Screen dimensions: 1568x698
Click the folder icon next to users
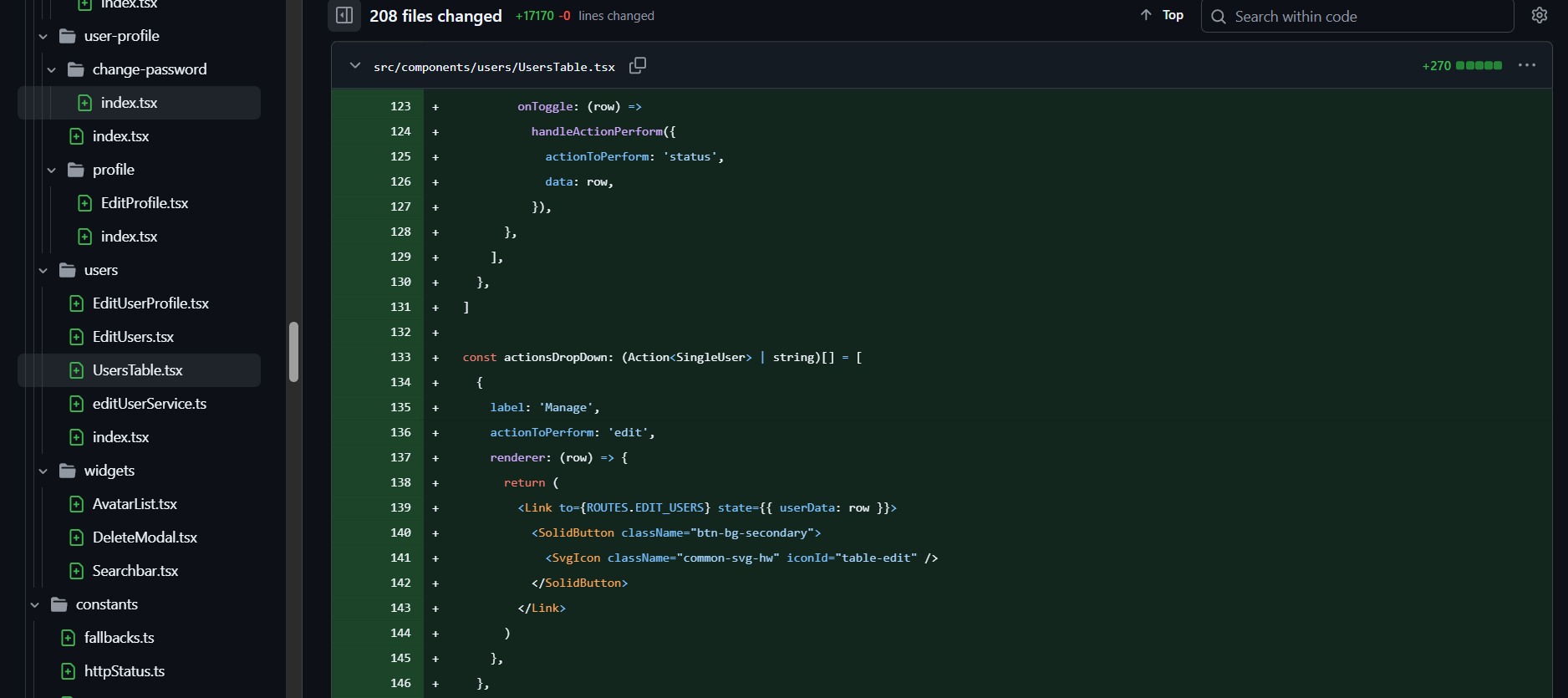(x=68, y=270)
